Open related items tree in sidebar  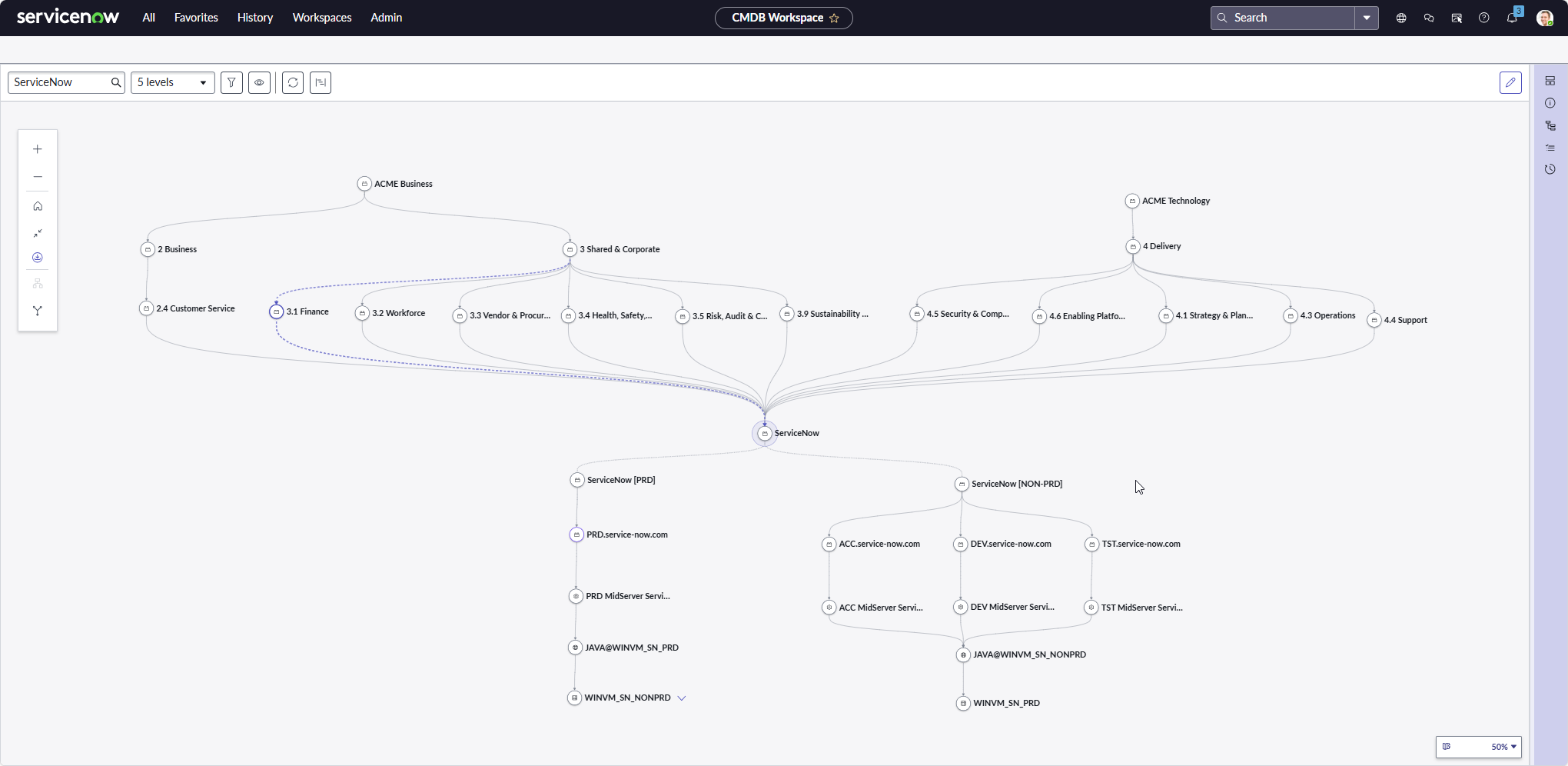coord(1550,125)
